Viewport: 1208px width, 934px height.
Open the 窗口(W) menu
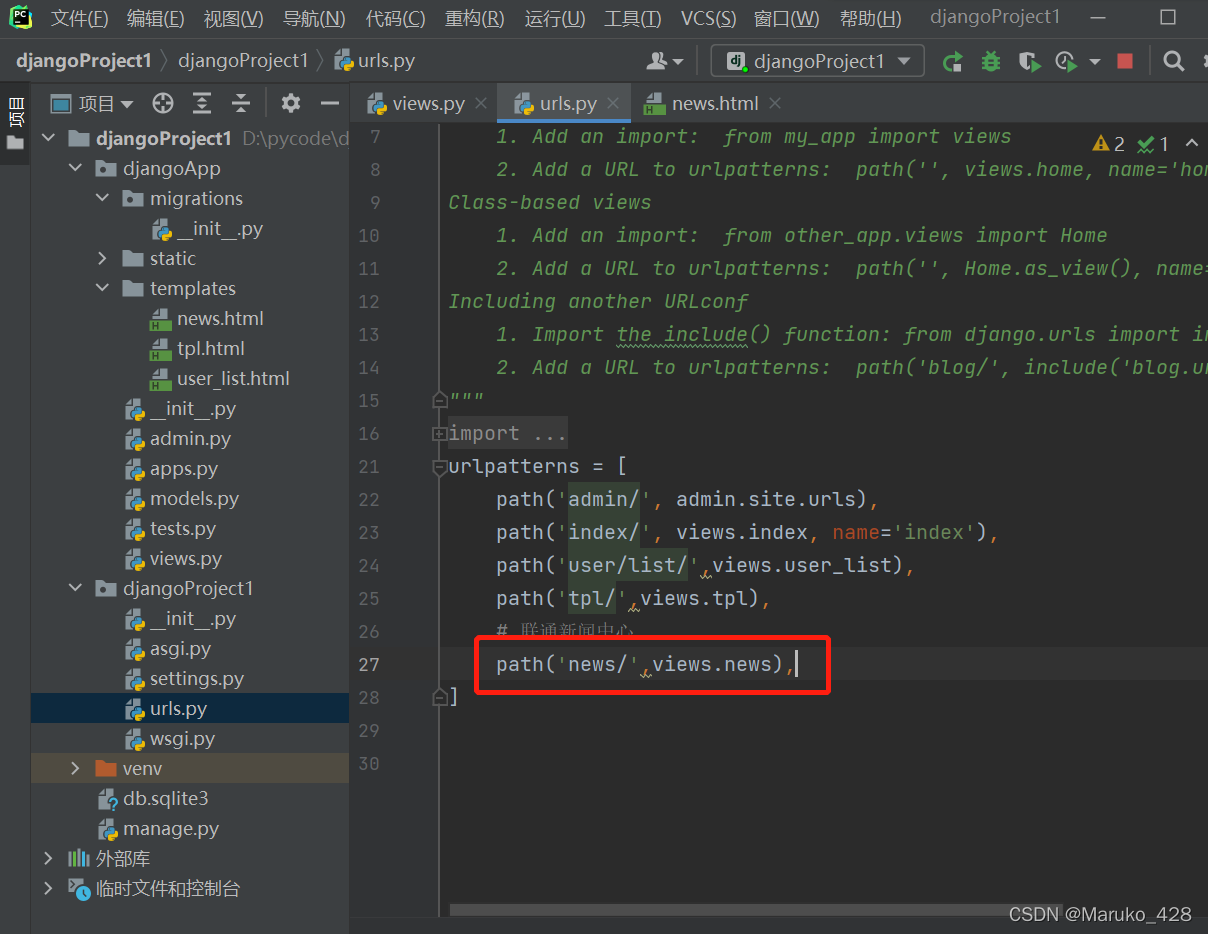coord(787,18)
